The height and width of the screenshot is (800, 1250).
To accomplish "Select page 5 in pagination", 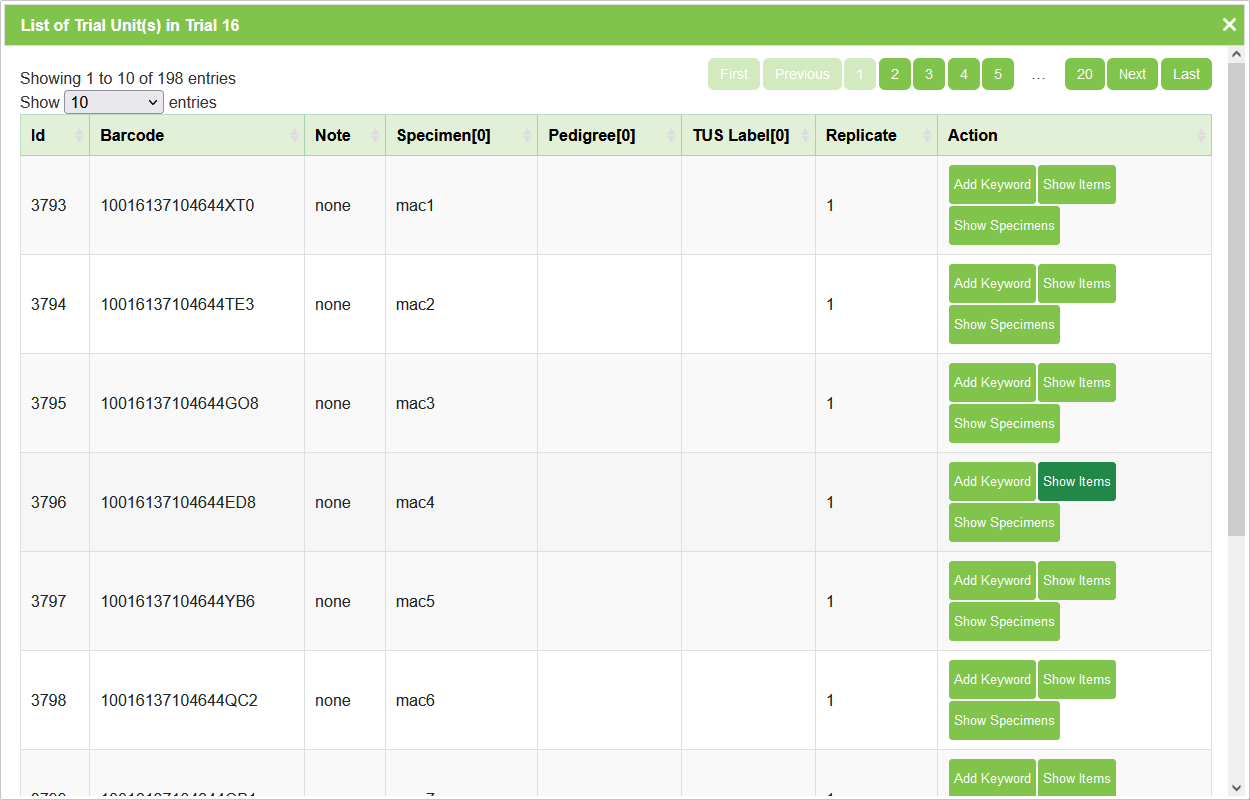I will pyautogui.click(x=997, y=74).
